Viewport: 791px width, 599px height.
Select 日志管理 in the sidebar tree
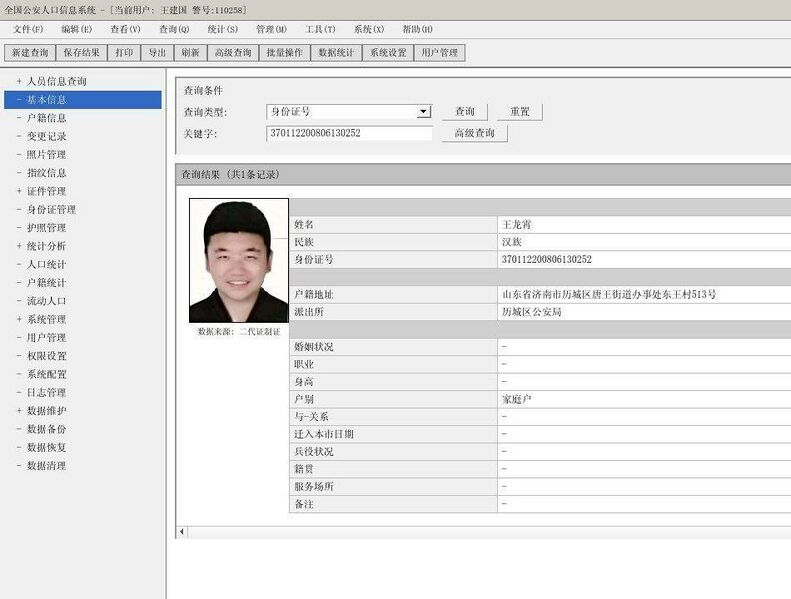(x=46, y=393)
